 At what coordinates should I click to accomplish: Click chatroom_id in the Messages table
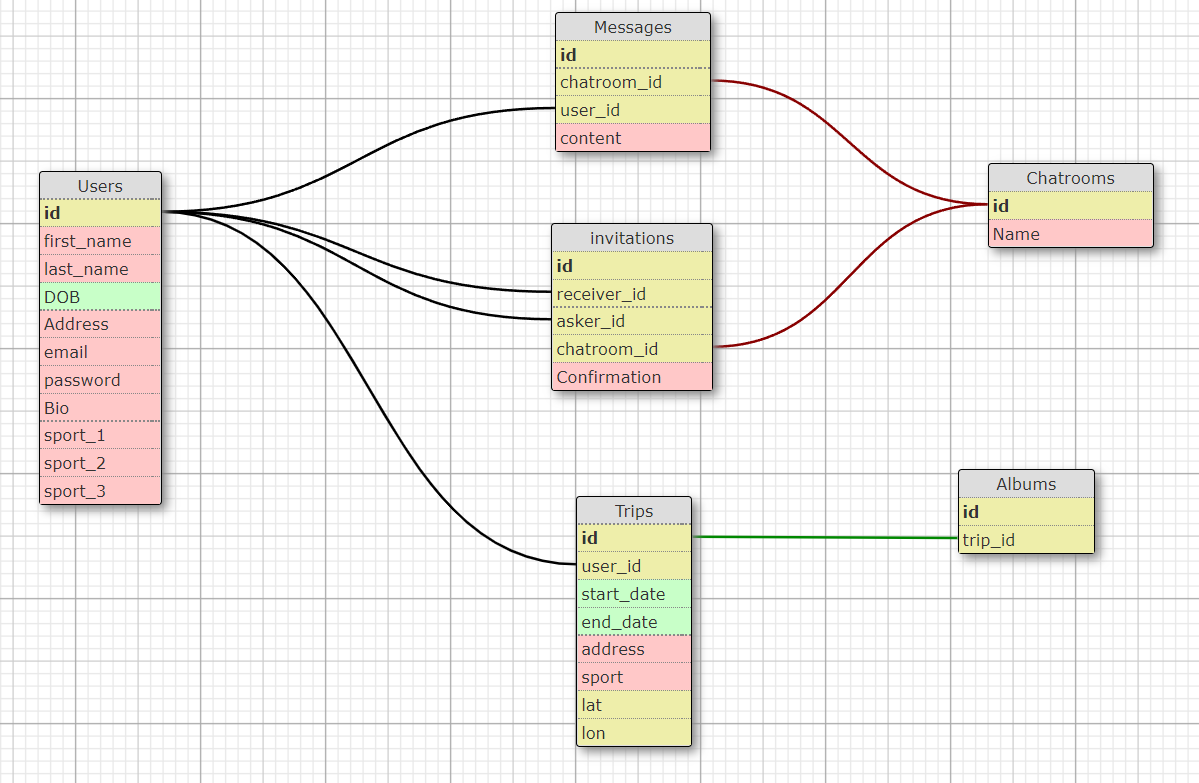pos(632,82)
